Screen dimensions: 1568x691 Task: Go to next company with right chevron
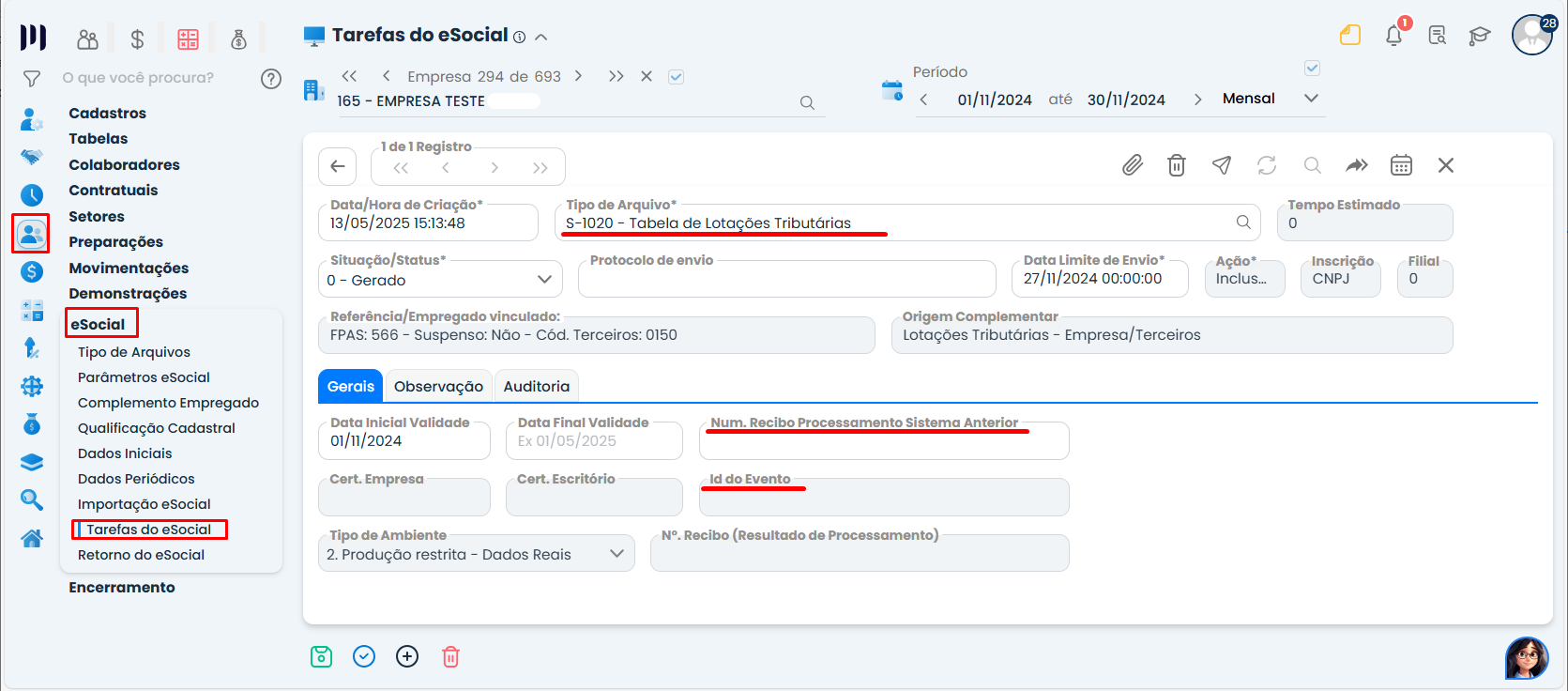point(578,76)
